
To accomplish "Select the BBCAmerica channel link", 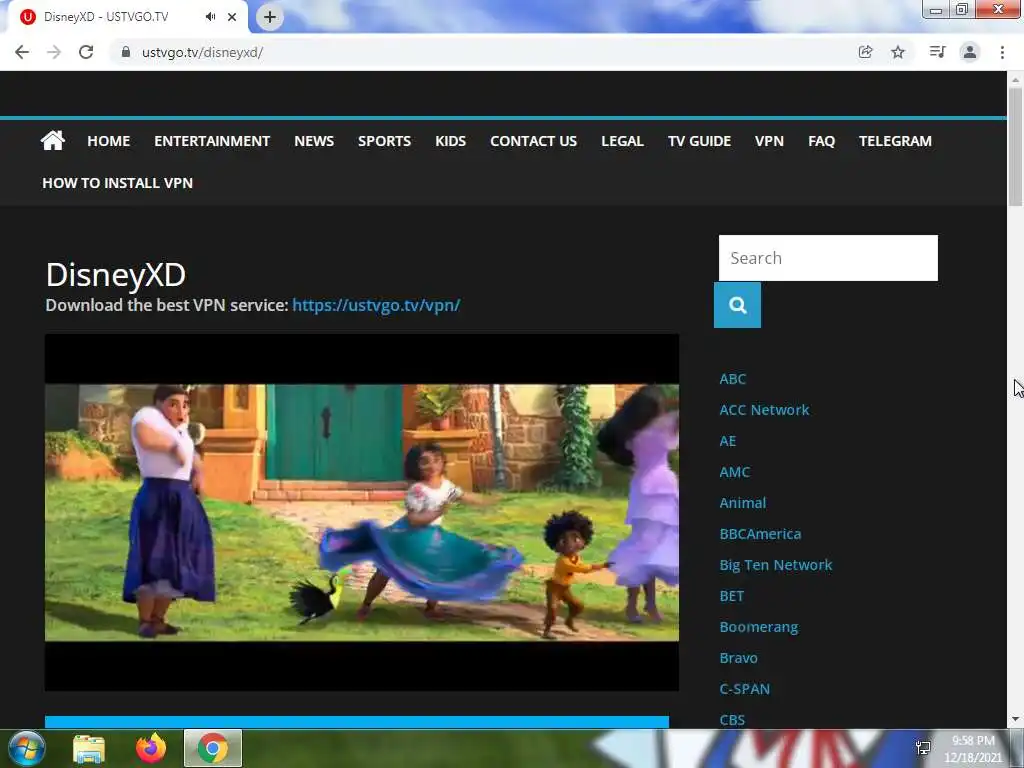I will coord(760,534).
